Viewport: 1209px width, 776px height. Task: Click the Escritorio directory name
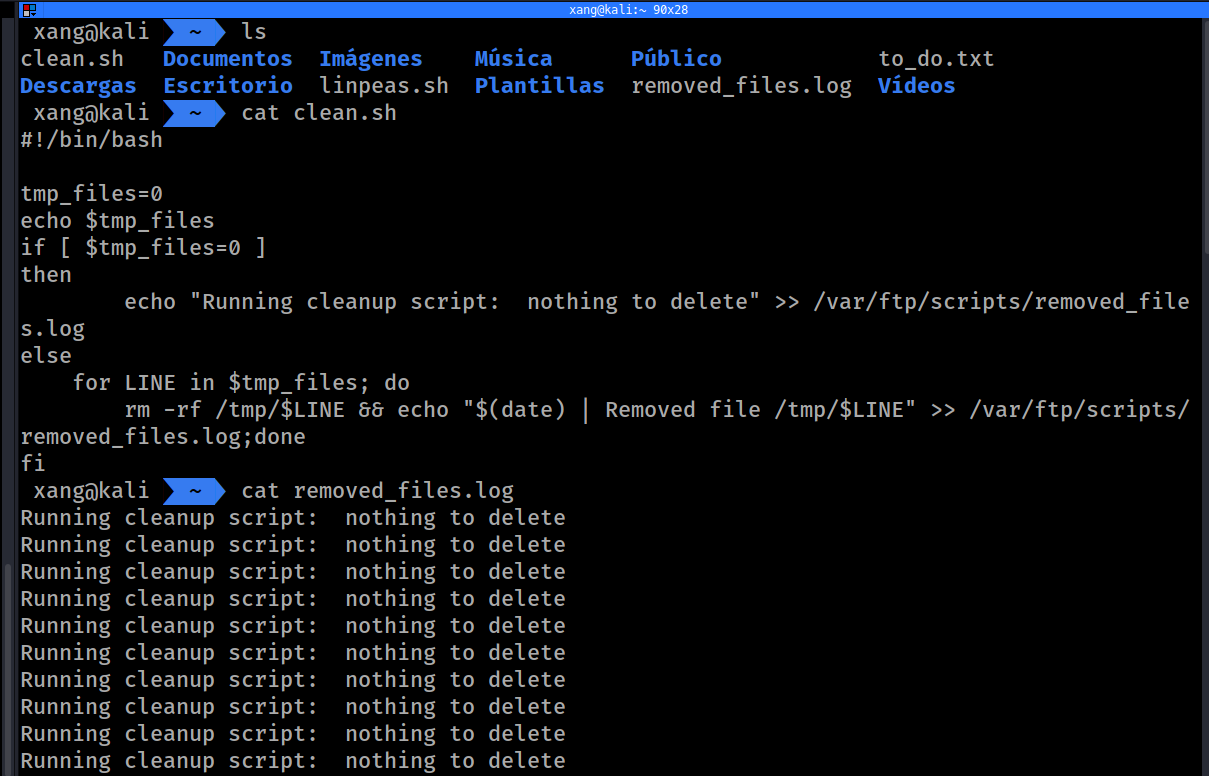(227, 86)
